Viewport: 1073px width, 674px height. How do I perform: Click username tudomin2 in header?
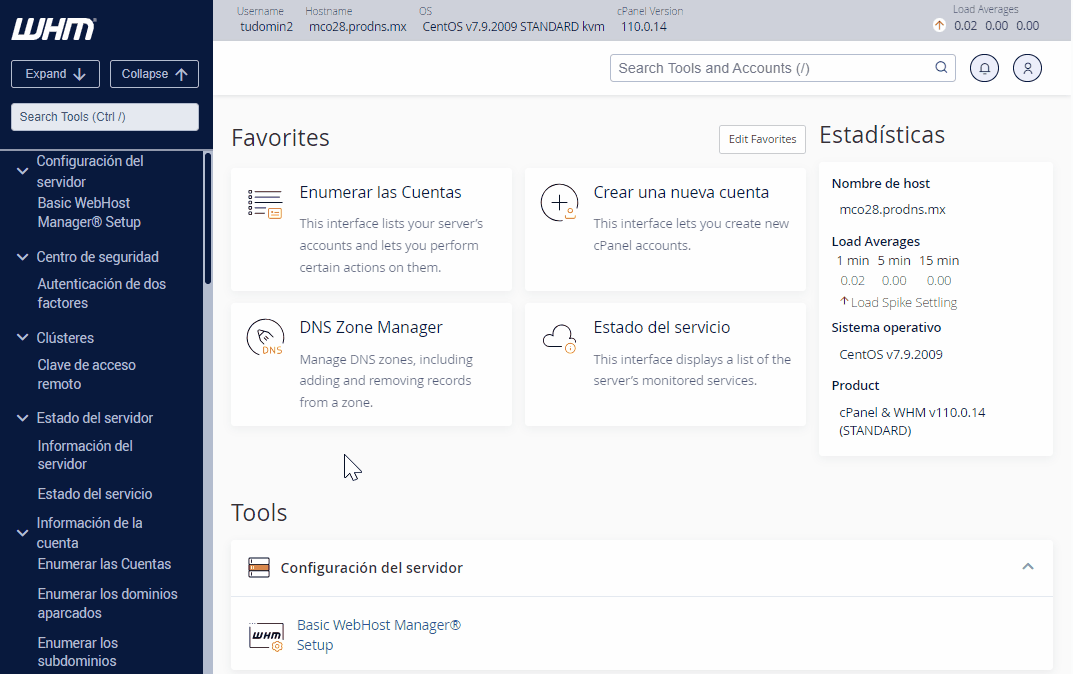(x=266, y=27)
